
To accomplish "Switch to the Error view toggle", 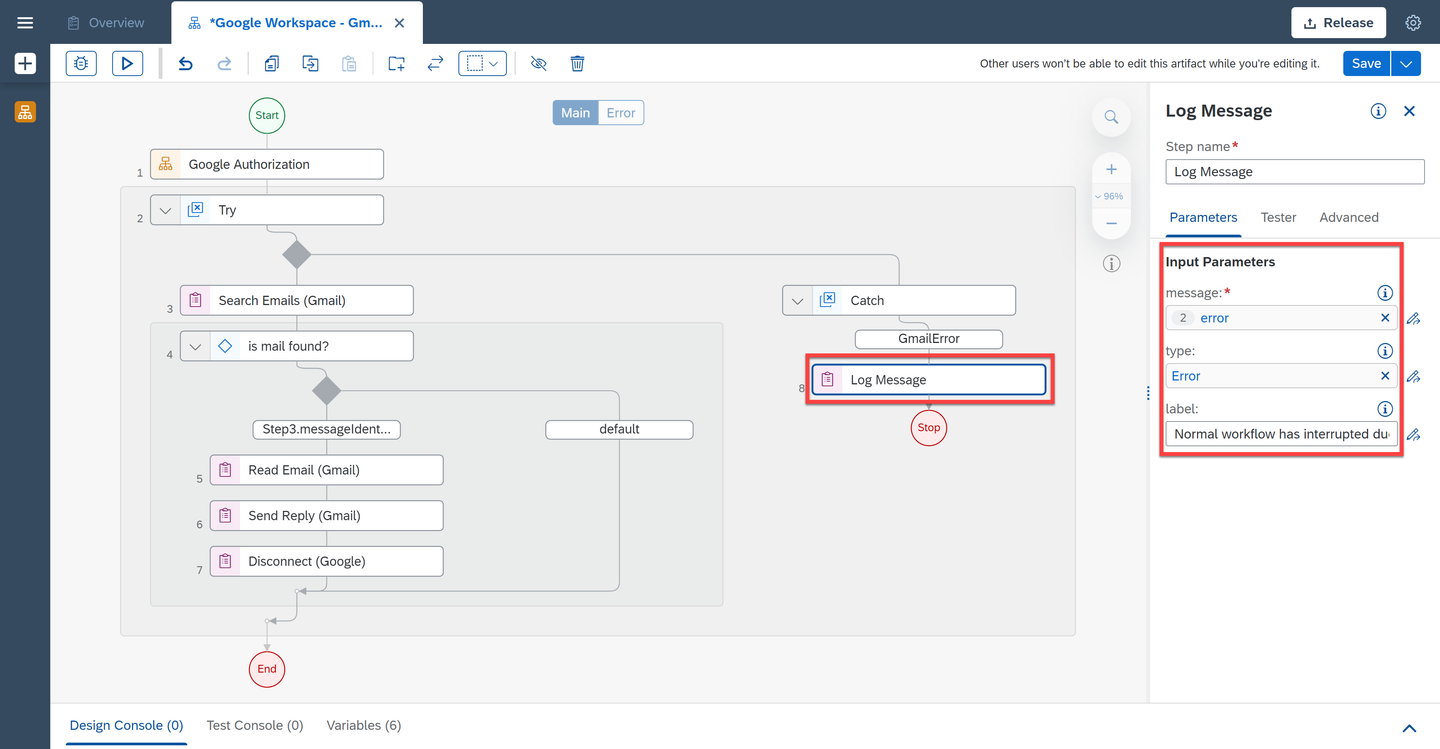I will click(x=621, y=113).
